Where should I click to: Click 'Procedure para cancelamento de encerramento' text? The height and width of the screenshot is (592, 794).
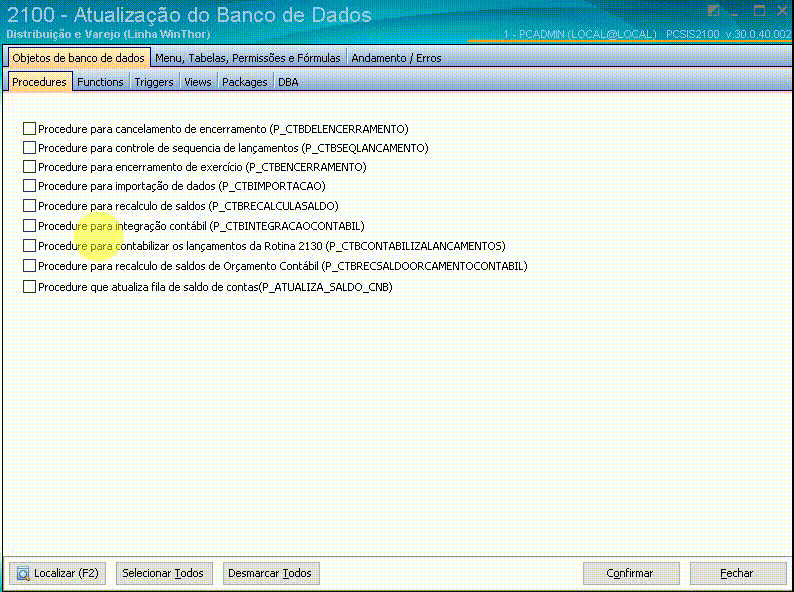[152, 129]
